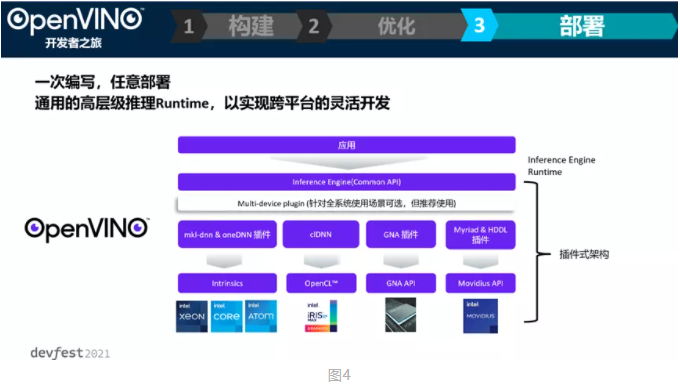Click the GNA API block

[401, 283]
